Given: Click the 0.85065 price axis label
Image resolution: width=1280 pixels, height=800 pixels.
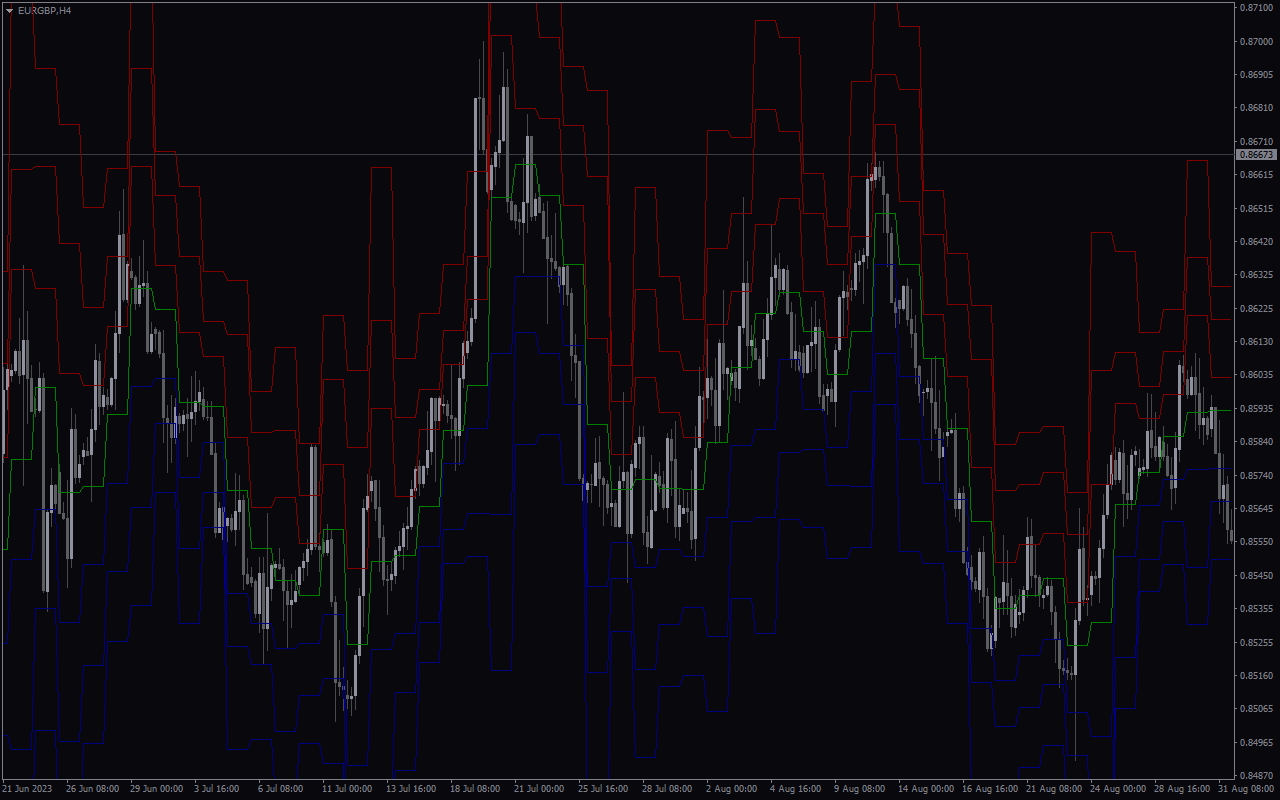Looking at the screenshot, I should tap(1257, 709).
